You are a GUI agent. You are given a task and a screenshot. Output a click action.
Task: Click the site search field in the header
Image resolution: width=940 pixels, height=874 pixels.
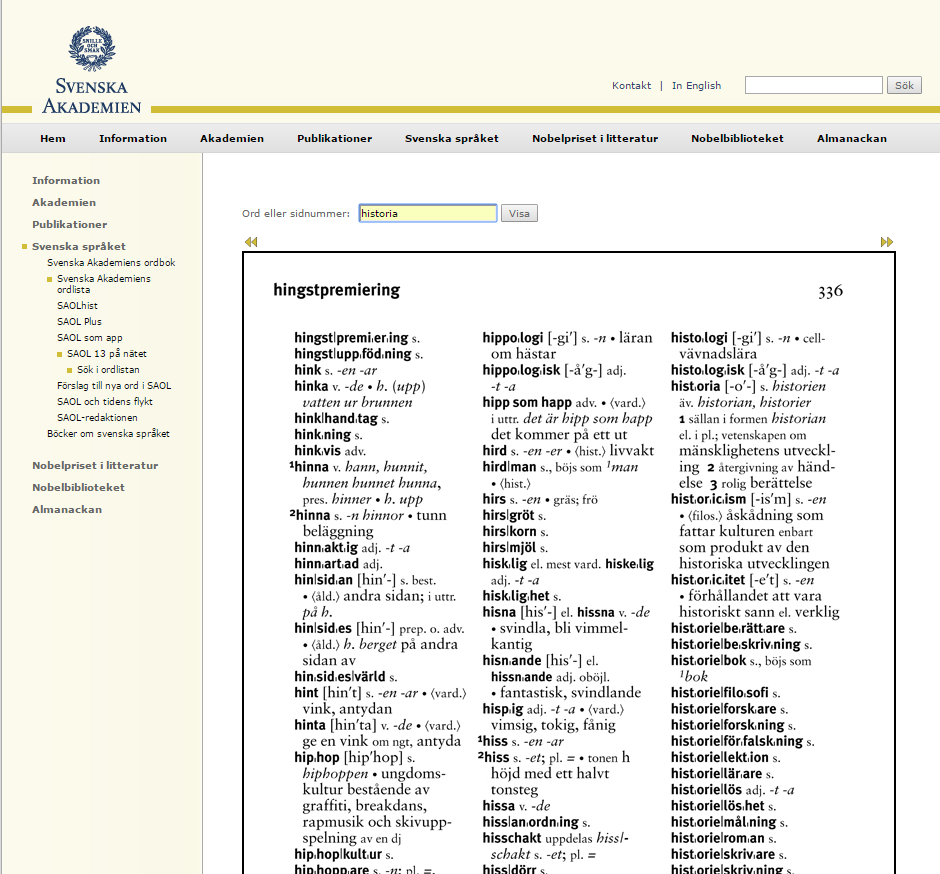[814, 85]
